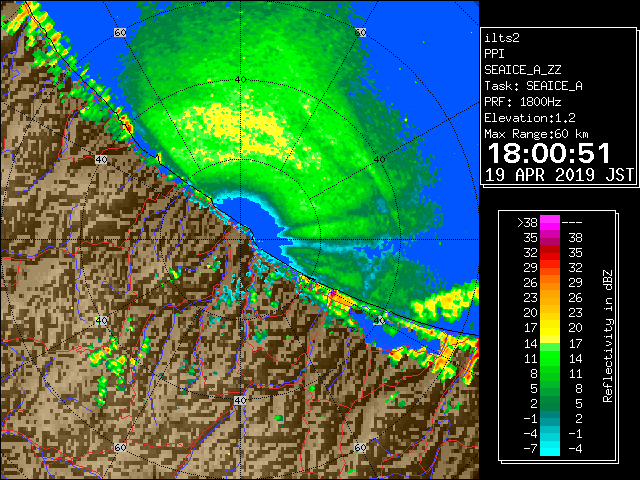Click the "18:00:51" timestamp

tap(549, 153)
